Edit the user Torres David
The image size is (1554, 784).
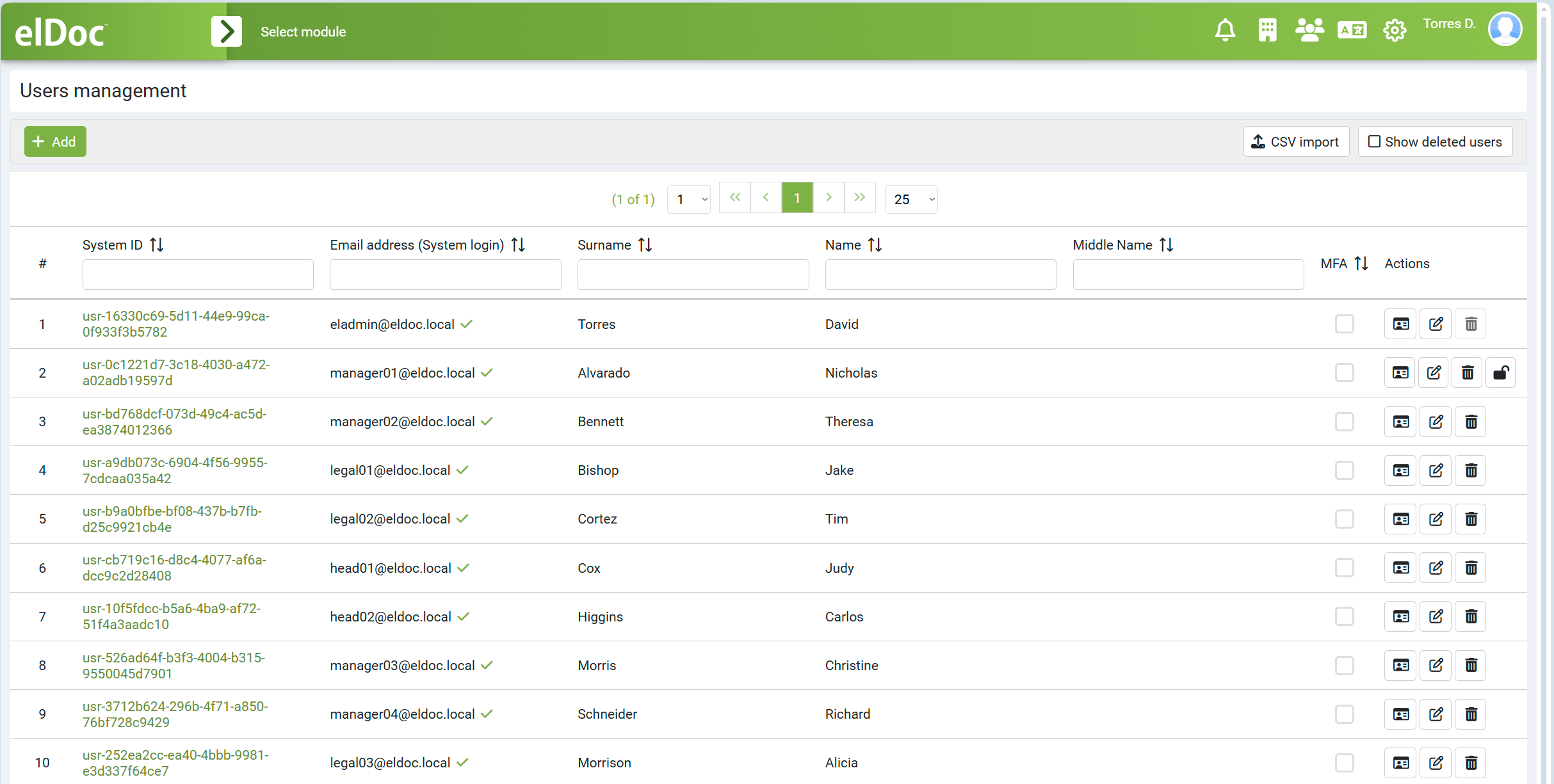(x=1436, y=324)
